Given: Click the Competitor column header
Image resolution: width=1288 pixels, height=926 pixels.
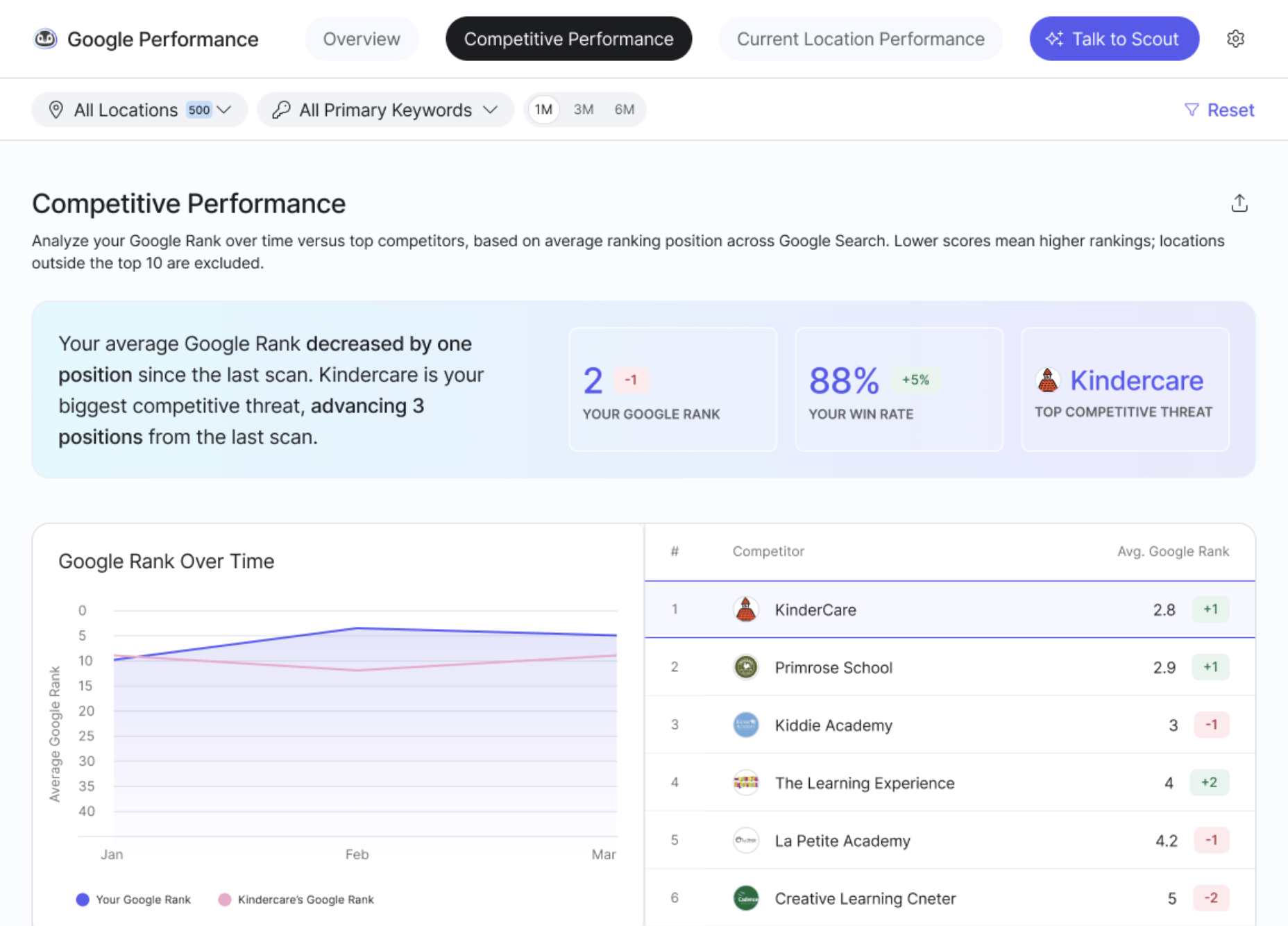Looking at the screenshot, I should tap(768, 551).
